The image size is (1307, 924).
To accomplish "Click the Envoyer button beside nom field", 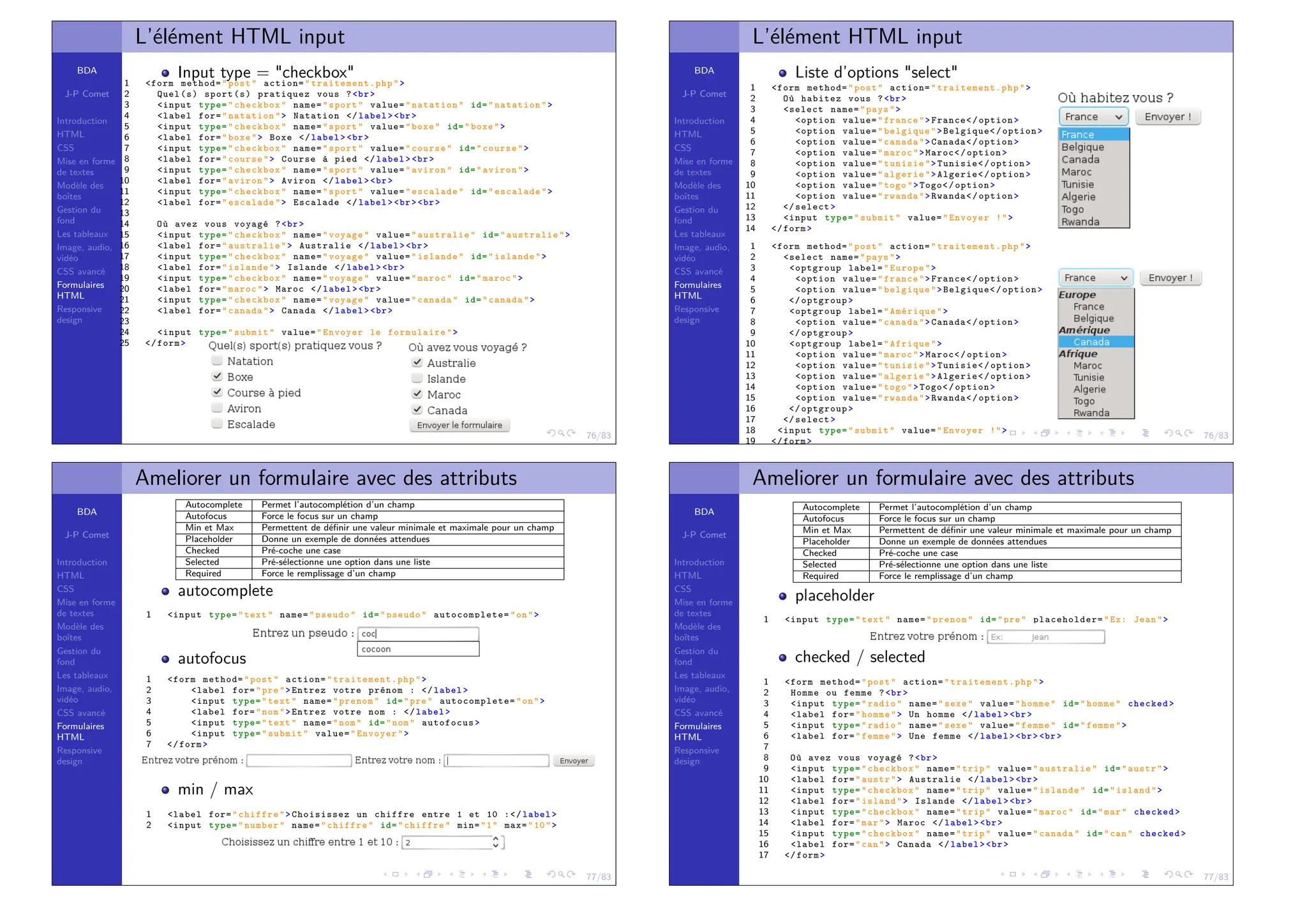I will (x=573, y=761).
